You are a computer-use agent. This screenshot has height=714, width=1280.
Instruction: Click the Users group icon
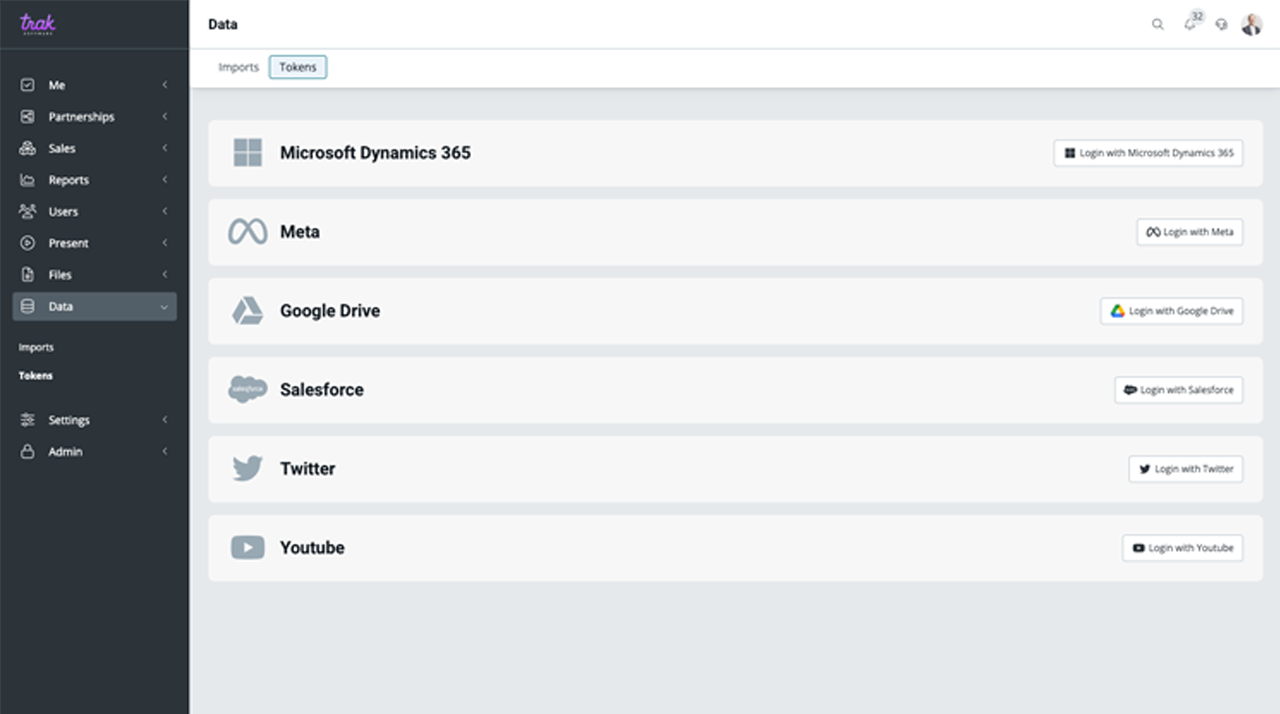point(28,211)
